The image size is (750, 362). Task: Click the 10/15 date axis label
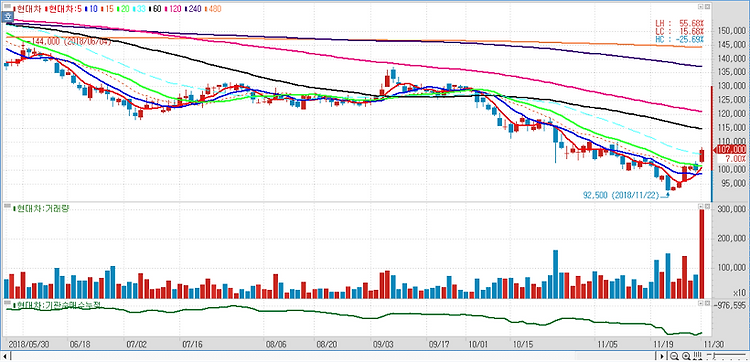click(523, 343)
